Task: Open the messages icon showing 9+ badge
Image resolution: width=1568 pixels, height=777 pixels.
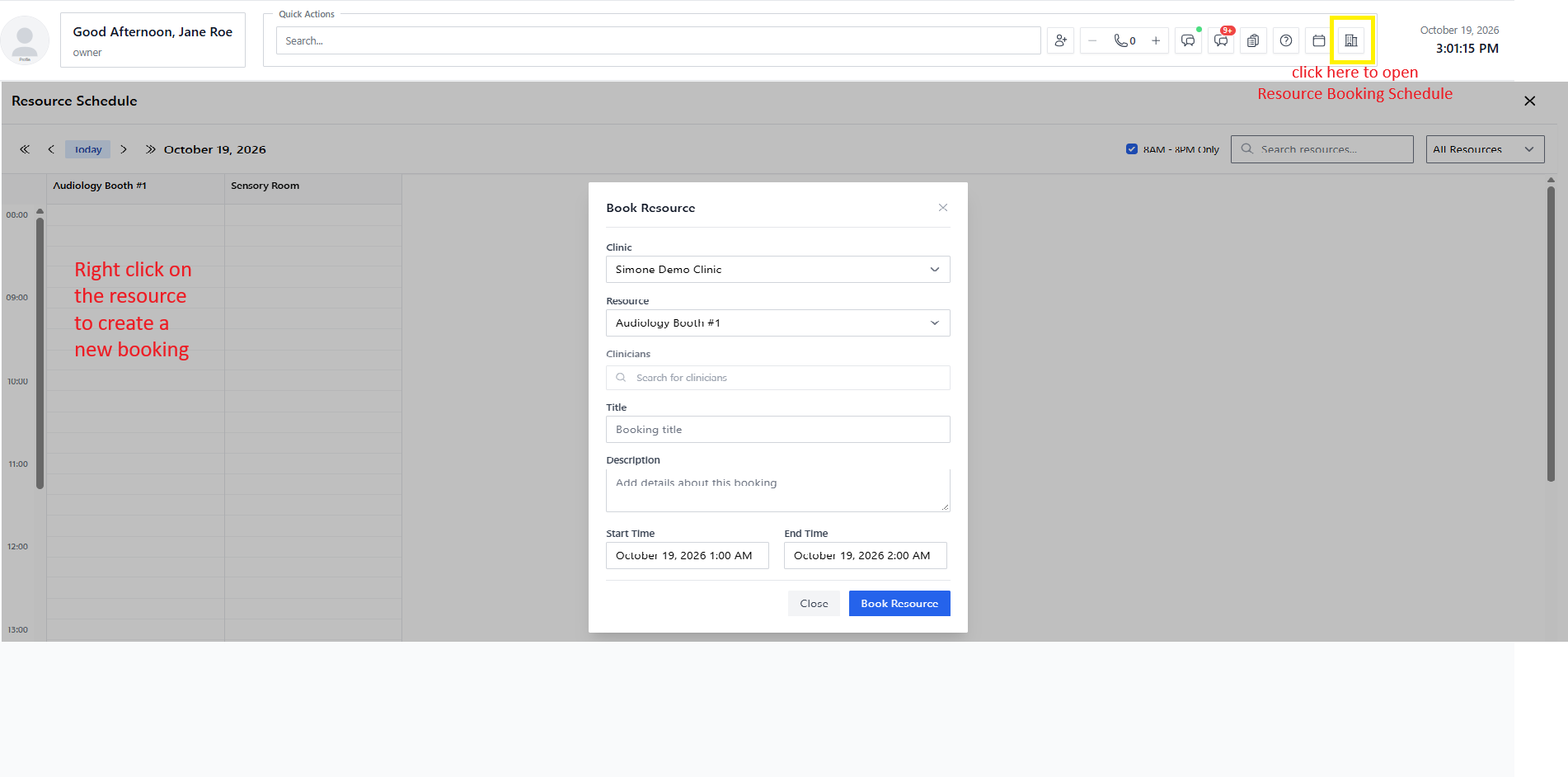Action: click(x=1221, y=40)
